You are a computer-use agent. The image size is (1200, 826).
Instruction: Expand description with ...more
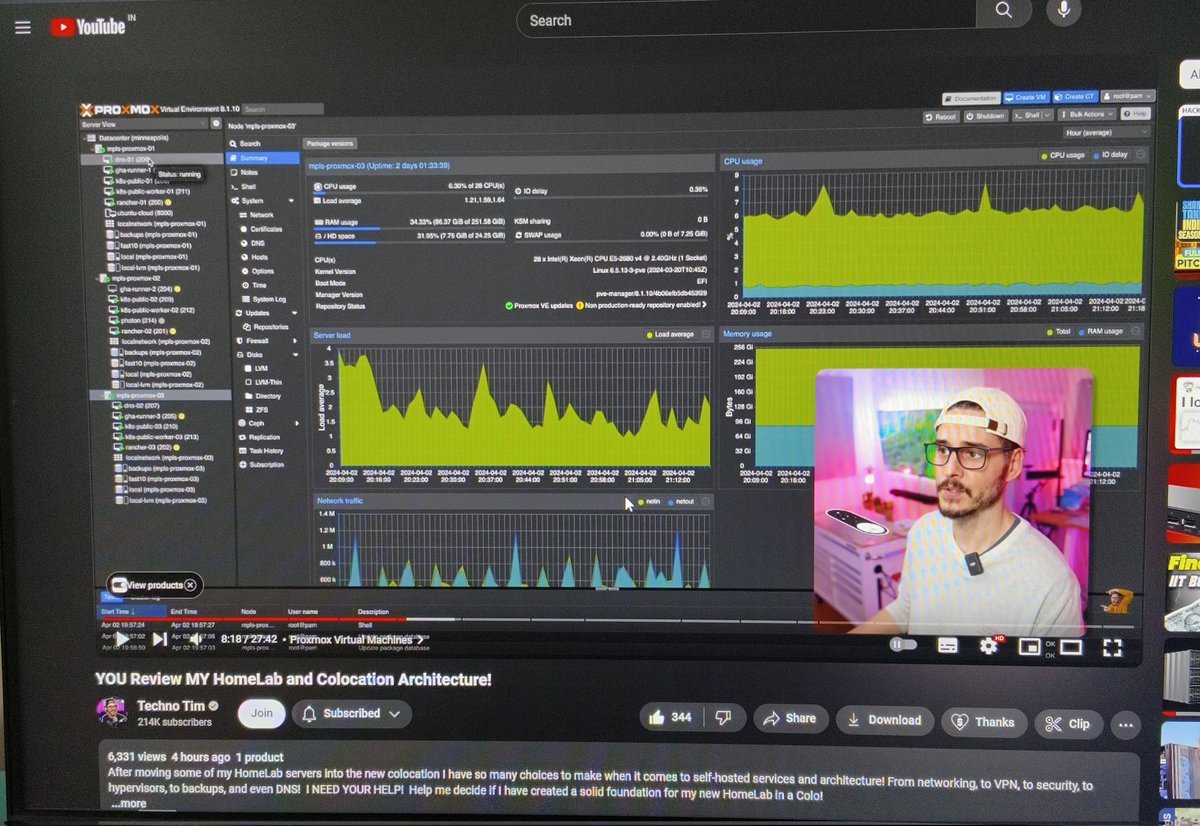pyautogui.click(x=128, y=803)
